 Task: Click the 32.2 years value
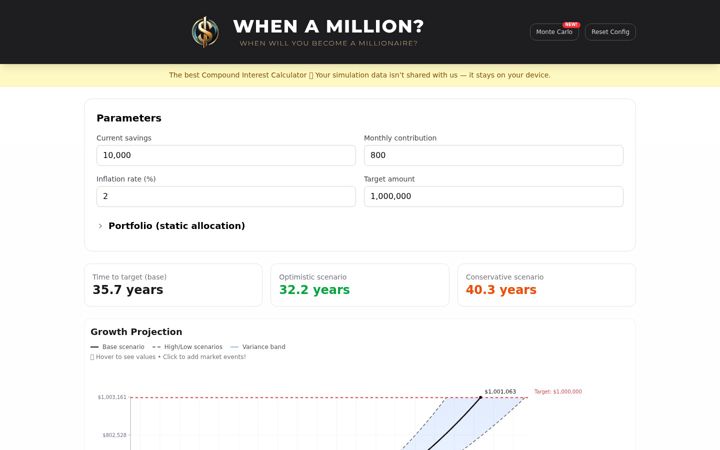coord(315,290)
